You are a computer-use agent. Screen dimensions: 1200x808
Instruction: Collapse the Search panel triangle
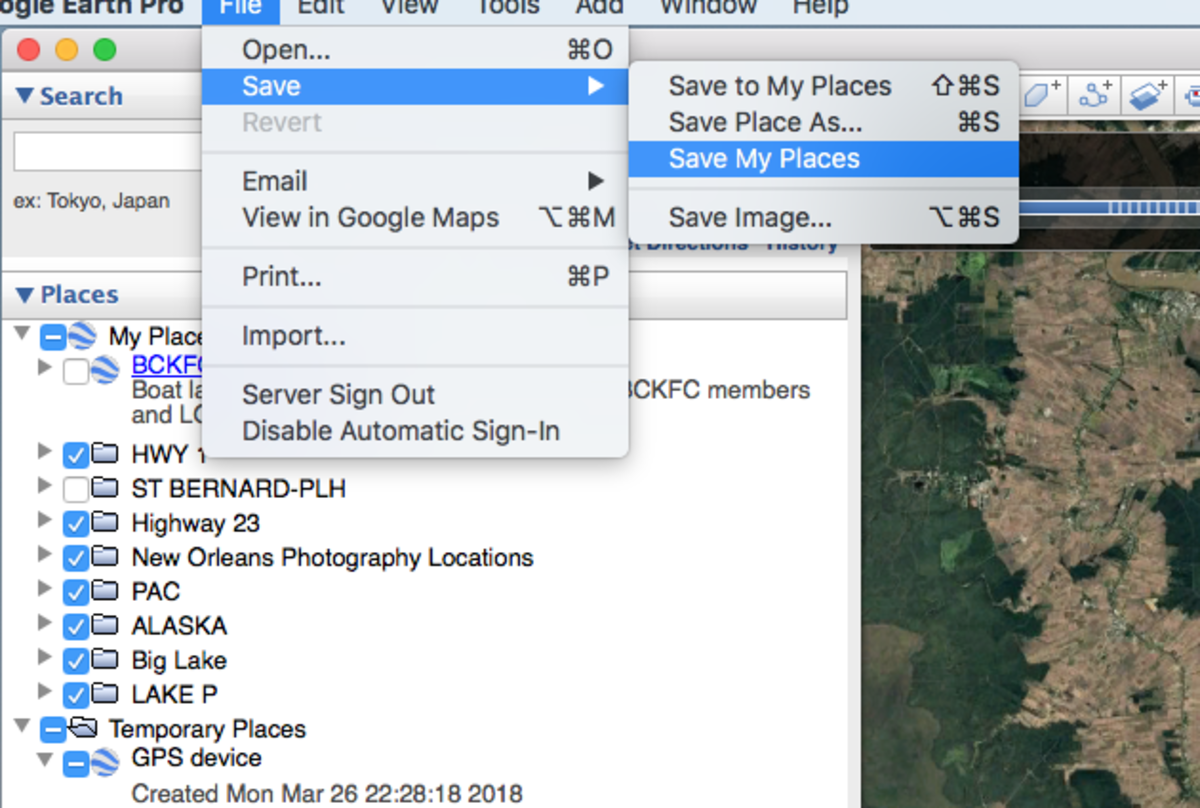tap(25, 97)
